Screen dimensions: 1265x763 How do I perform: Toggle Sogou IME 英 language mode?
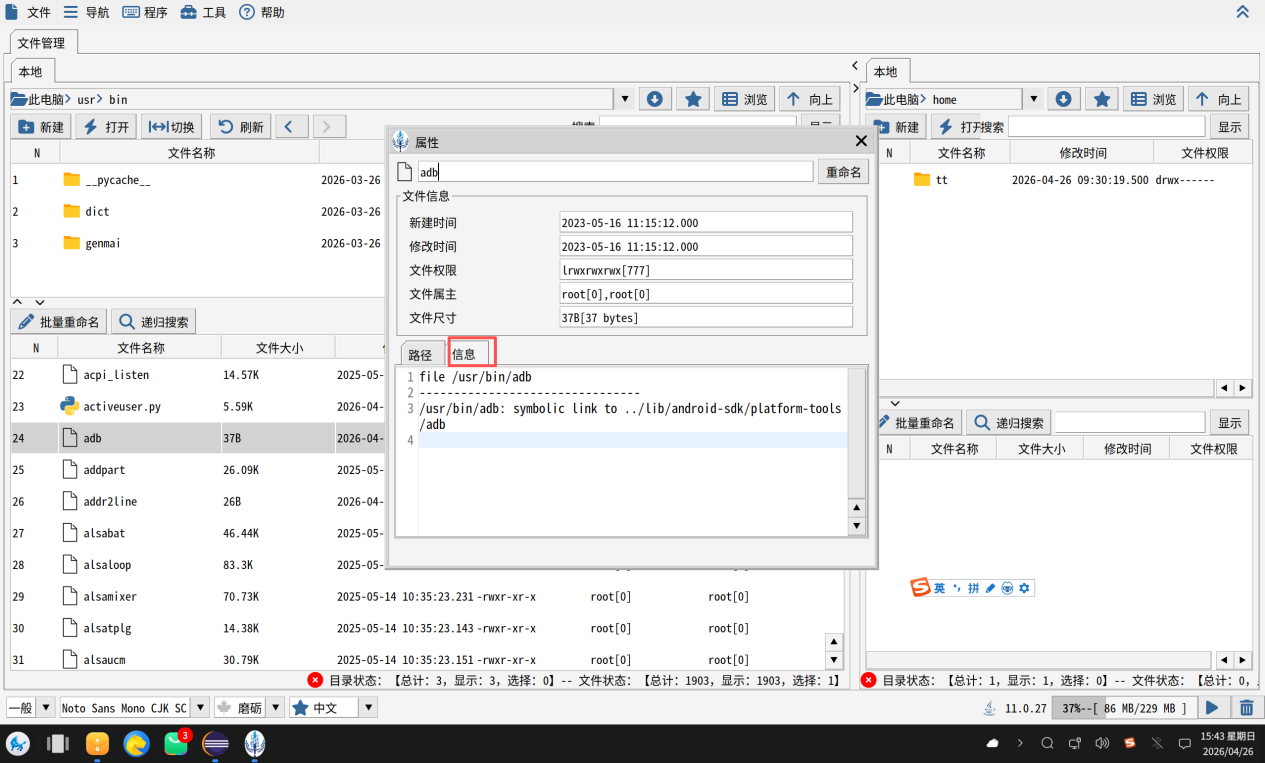pyautogui.click(x=940, y=588)
